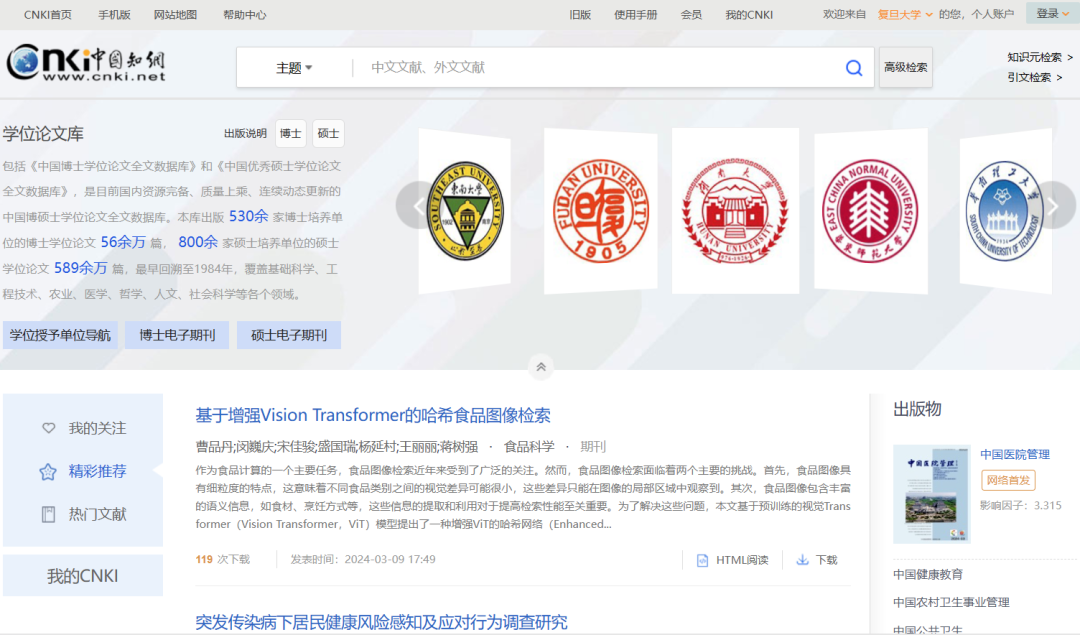
Task: Open the 中国医院管理 journal cover
Action: (x=931, y=494)
